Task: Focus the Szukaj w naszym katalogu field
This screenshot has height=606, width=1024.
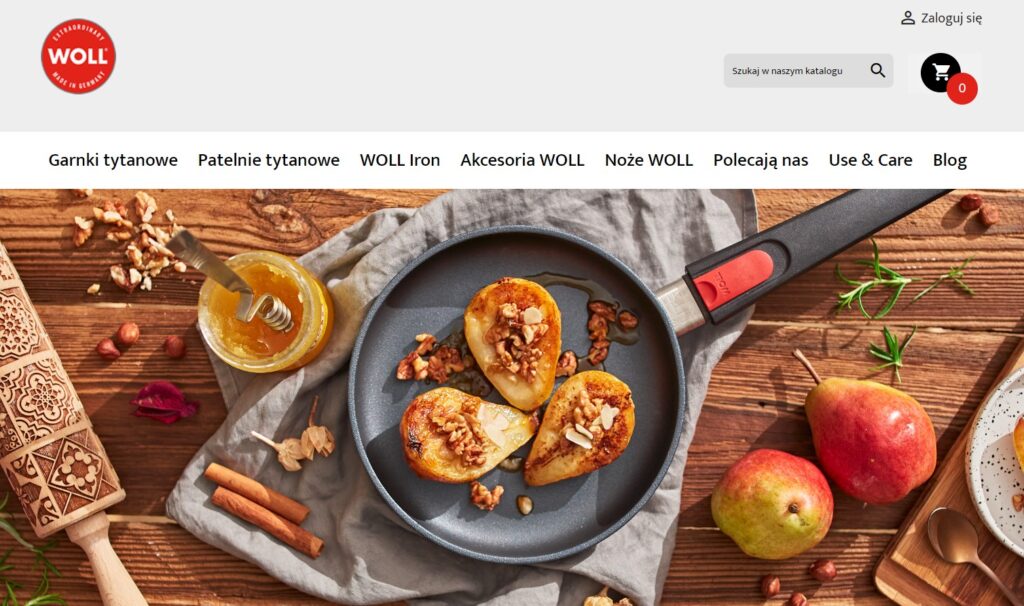Action: click(795, 71)
